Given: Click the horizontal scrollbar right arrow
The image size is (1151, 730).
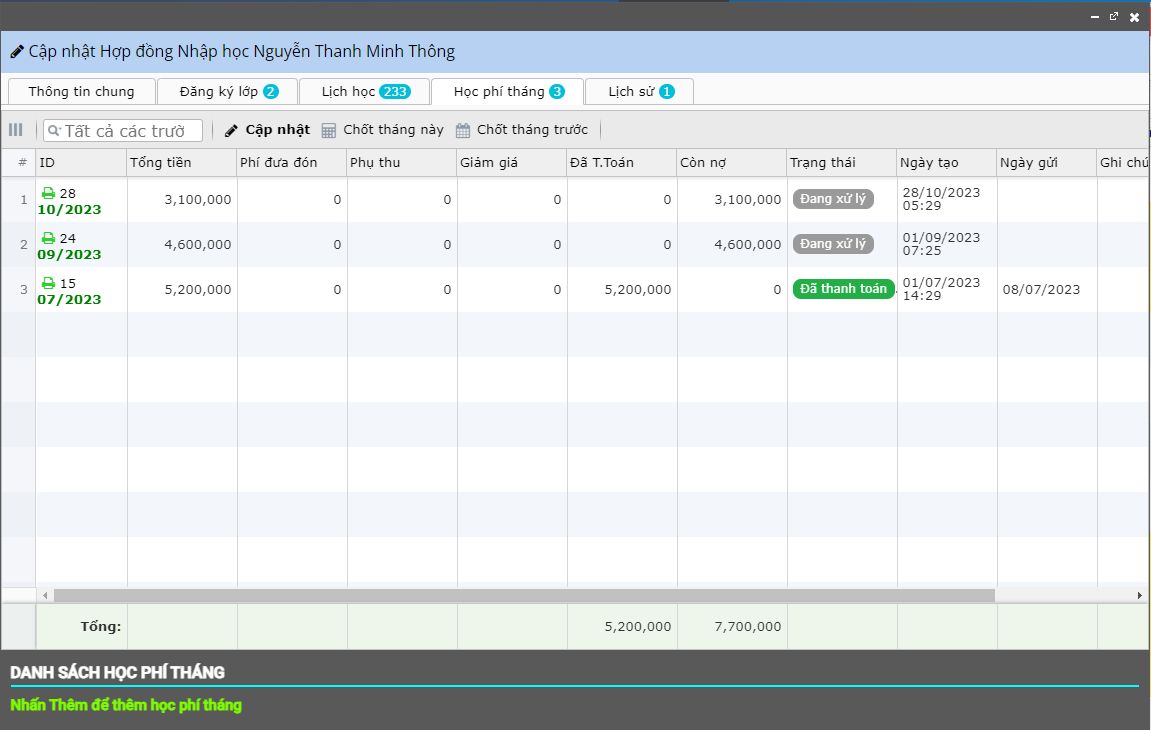Looking at the screenshot, I should point(1139,595).
